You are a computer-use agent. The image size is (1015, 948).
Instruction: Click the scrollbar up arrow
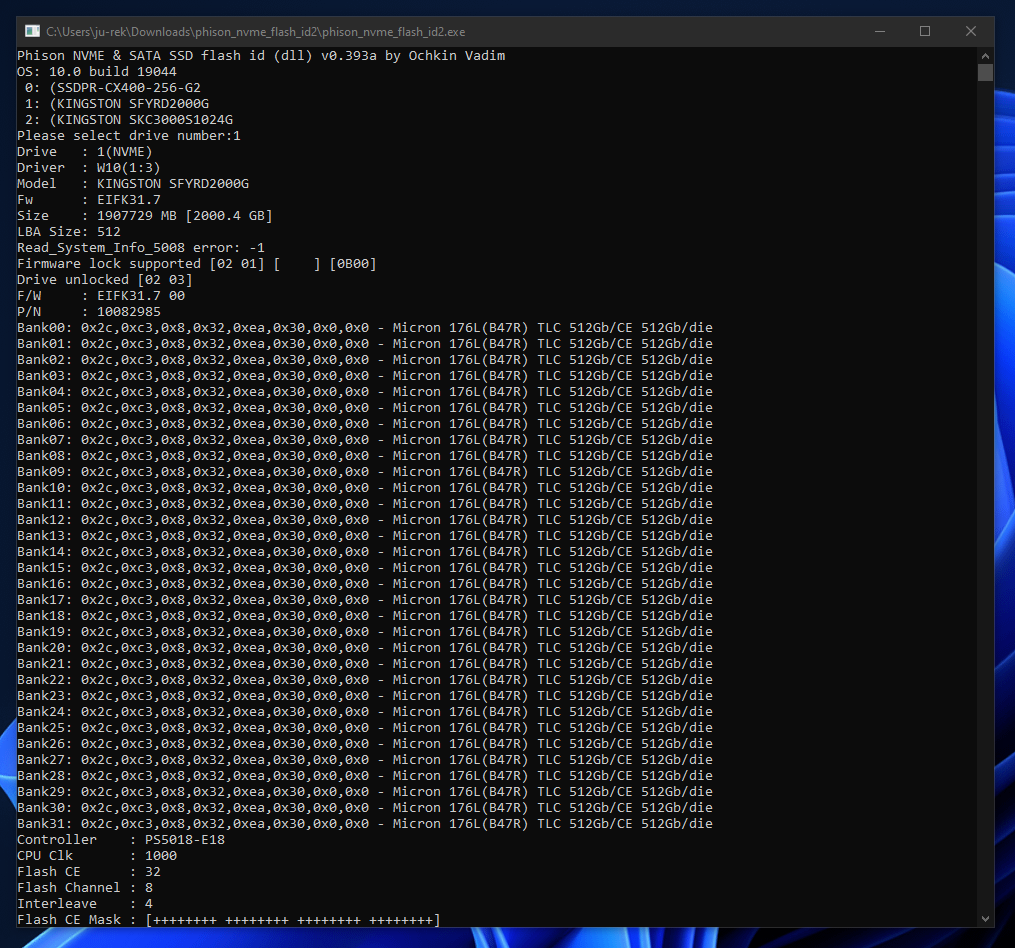tap(985, 56)
